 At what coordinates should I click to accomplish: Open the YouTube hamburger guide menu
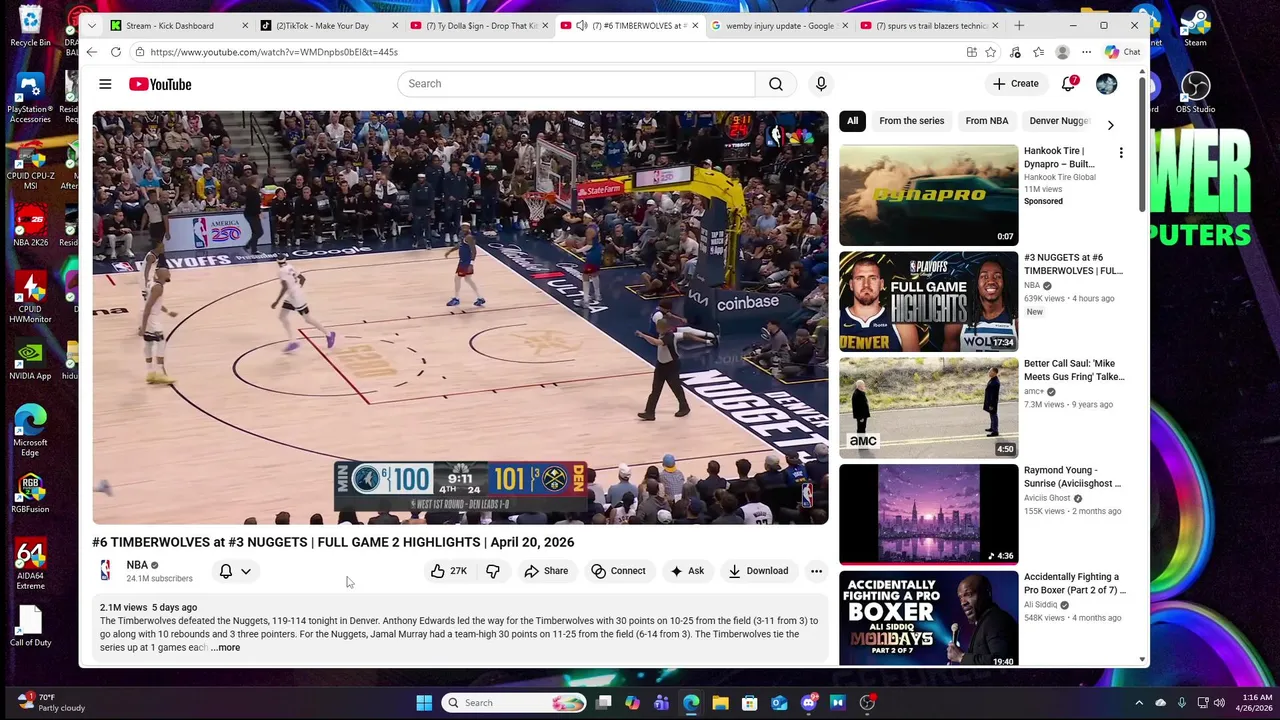click(x=105, y=84)
